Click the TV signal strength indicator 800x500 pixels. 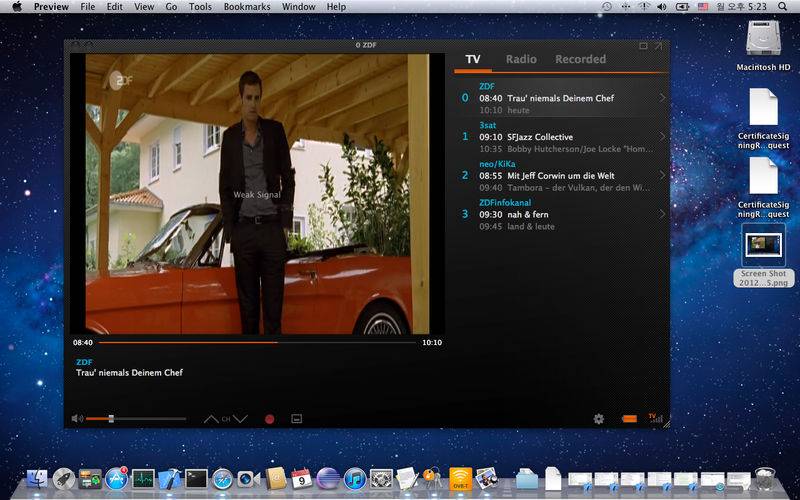[656, 418]
